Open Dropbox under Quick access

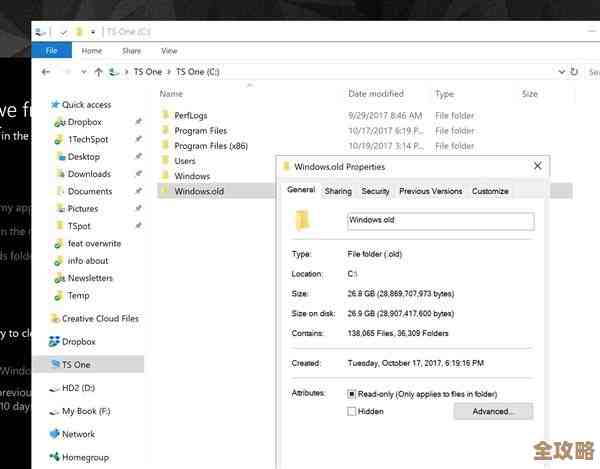click(x=84, y=122)
